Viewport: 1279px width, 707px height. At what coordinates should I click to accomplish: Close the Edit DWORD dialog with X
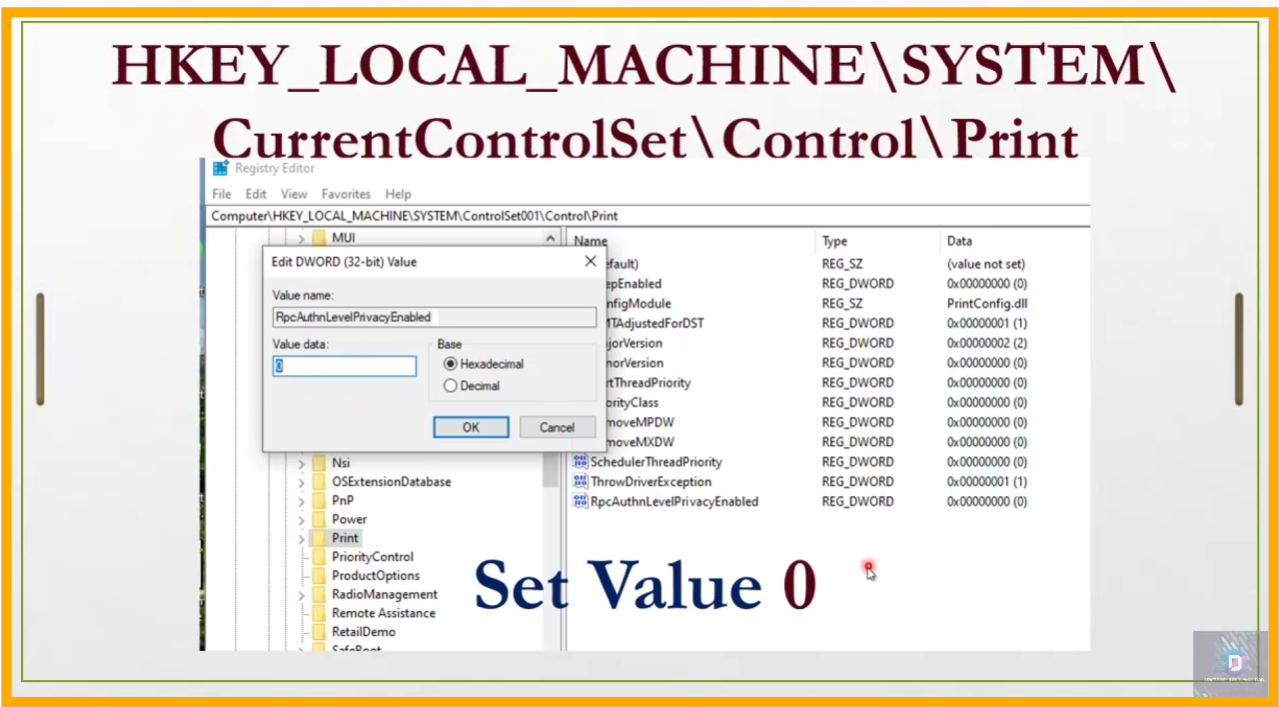pyautogui.click(x=590, y=261)
